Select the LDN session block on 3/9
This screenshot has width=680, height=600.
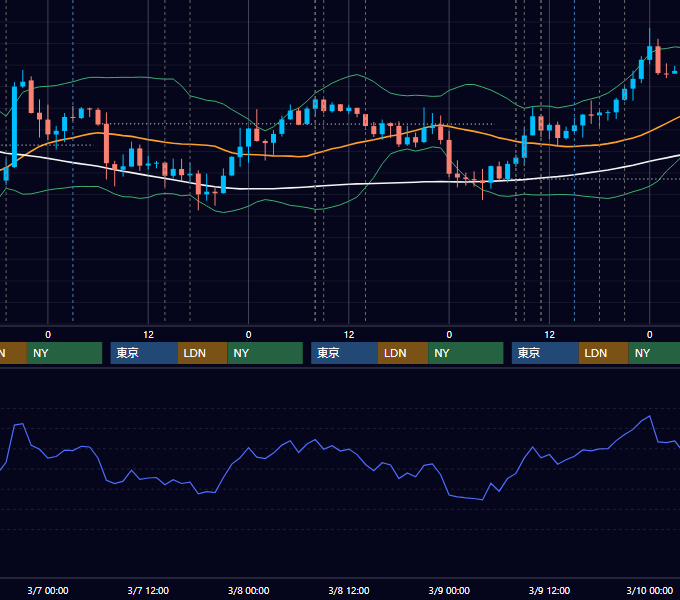tap(604, 353)
